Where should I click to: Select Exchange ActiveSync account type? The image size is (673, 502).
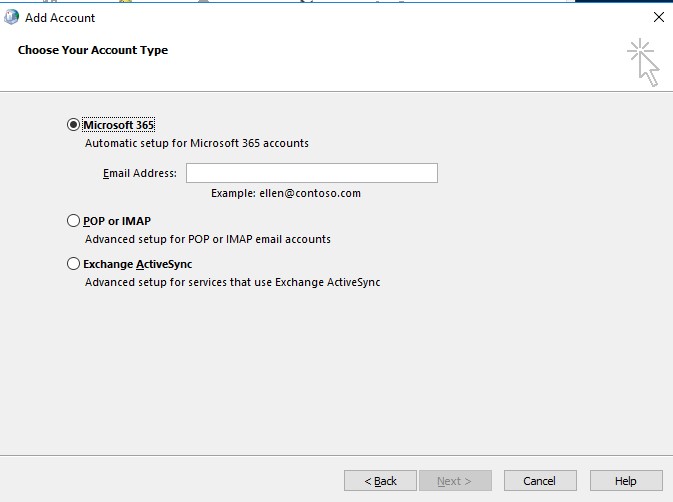(73, 264)
